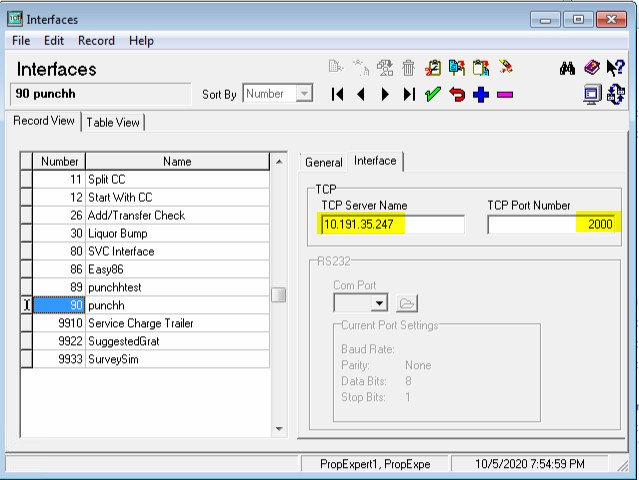Click the grayed trash can icon

[408, 68]
